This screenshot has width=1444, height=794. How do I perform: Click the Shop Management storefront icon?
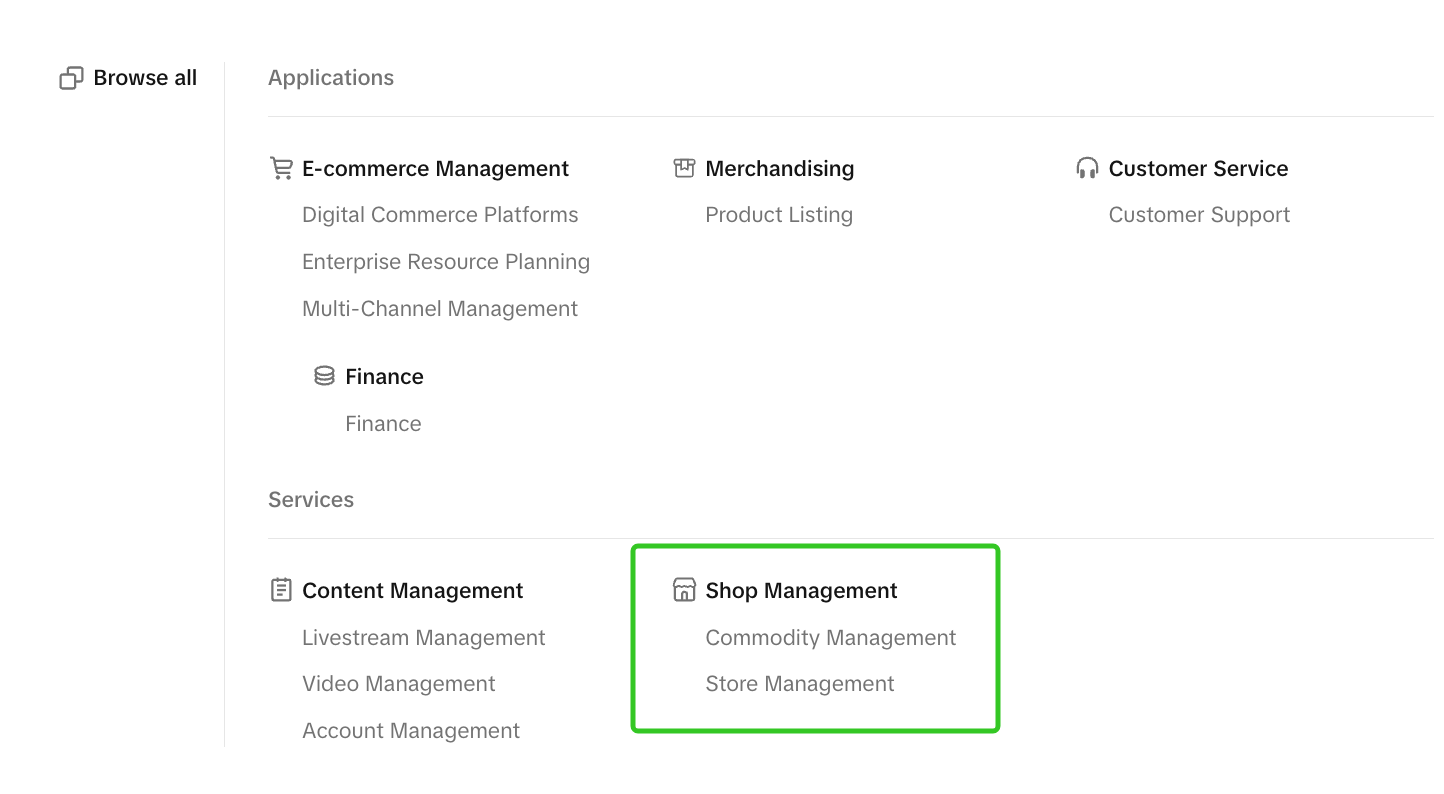(684, 590)
